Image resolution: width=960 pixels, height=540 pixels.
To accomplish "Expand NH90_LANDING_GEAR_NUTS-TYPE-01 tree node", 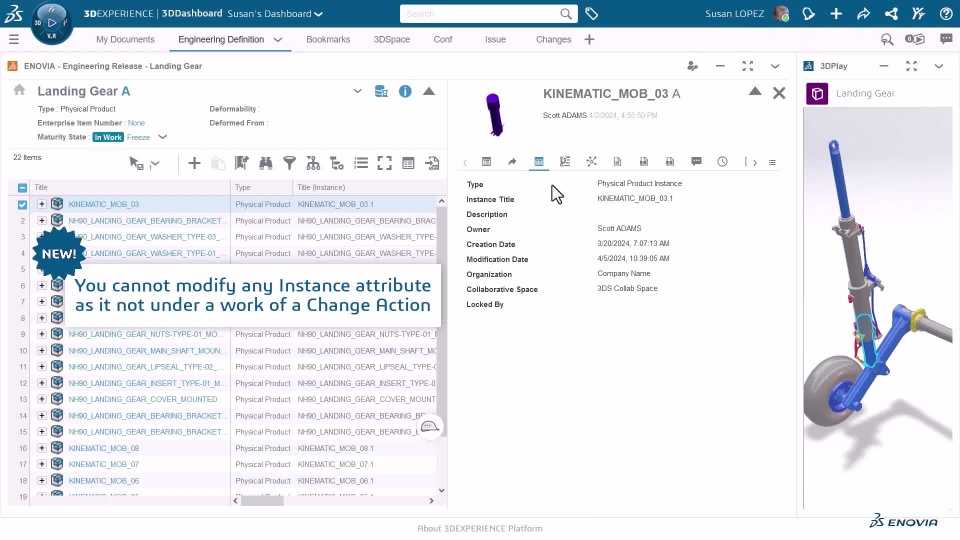I will 42,334.
